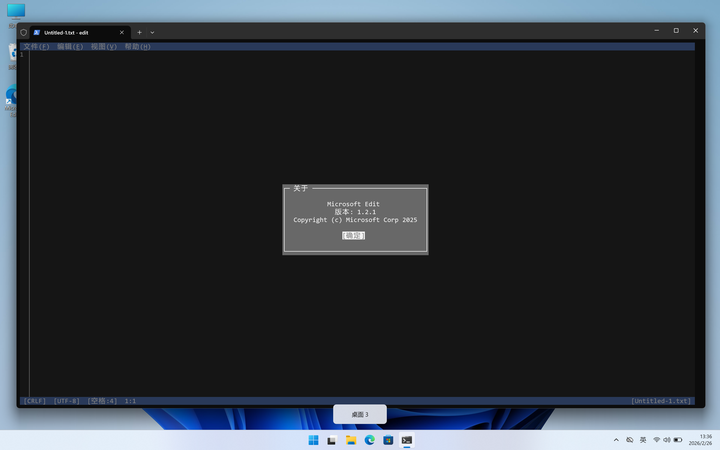Click [Untitled-1.txt] in the status bar
Screen dimensions: 720x450
click(x=661, y=401)
